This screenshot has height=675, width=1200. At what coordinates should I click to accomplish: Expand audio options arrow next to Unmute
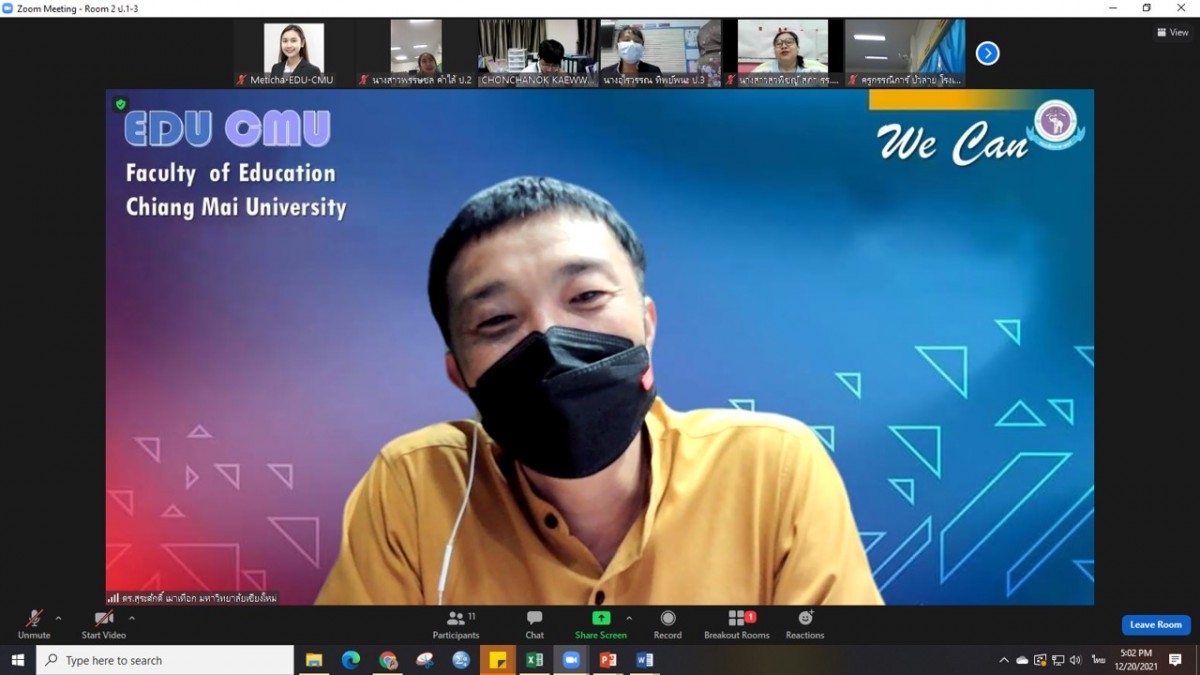(x=58, y=618)
